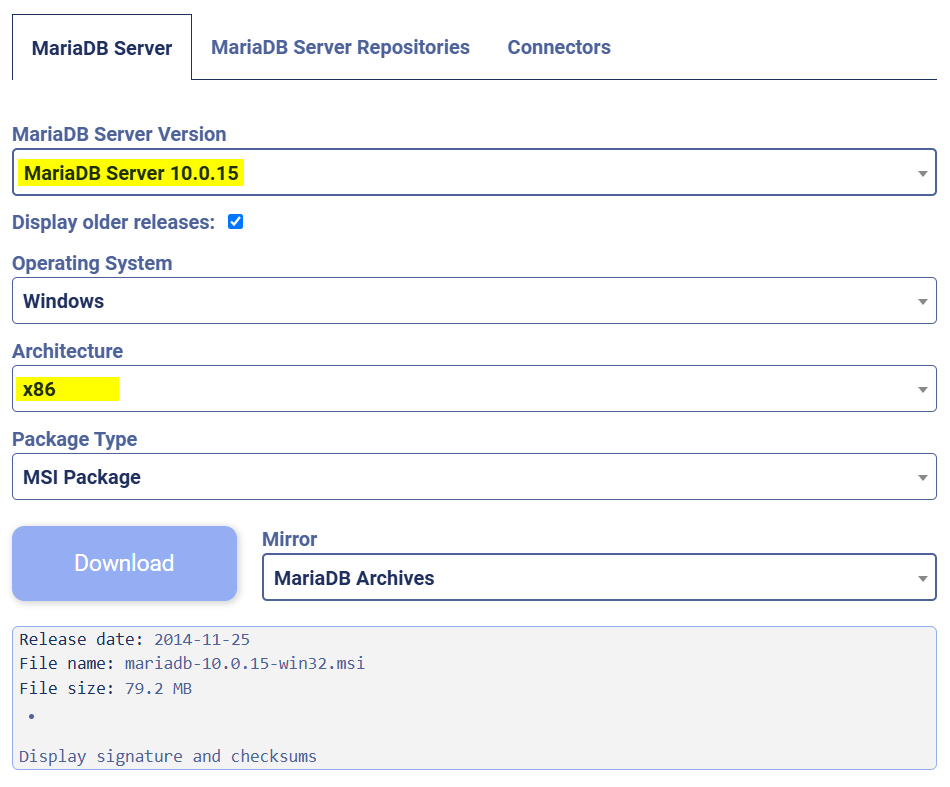Select the MariaDB Server tab

(101, 47)
